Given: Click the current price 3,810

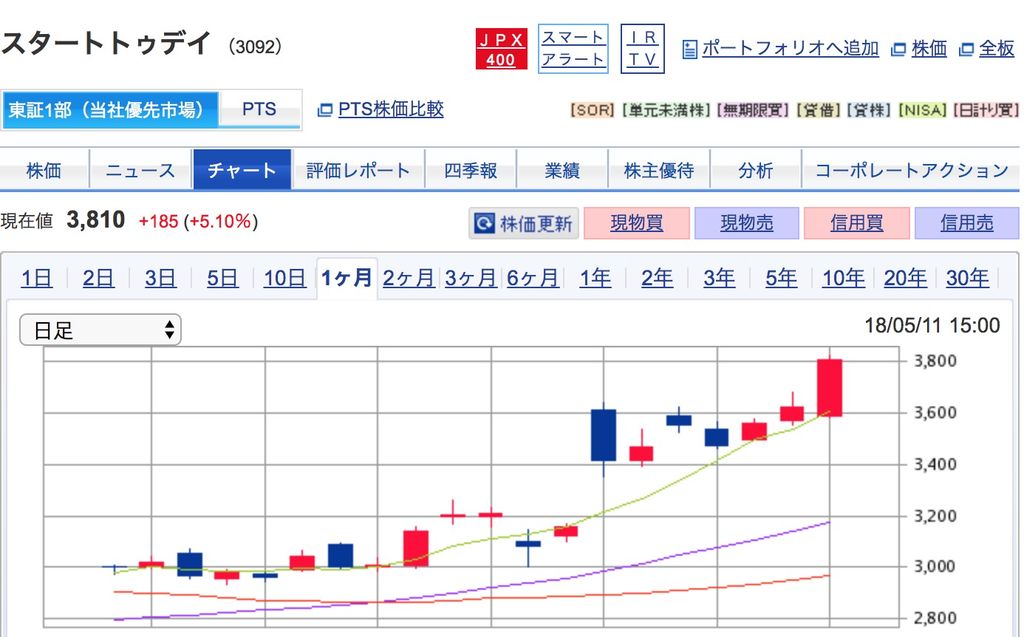Looking at the screenshot, I should (96, 220).
